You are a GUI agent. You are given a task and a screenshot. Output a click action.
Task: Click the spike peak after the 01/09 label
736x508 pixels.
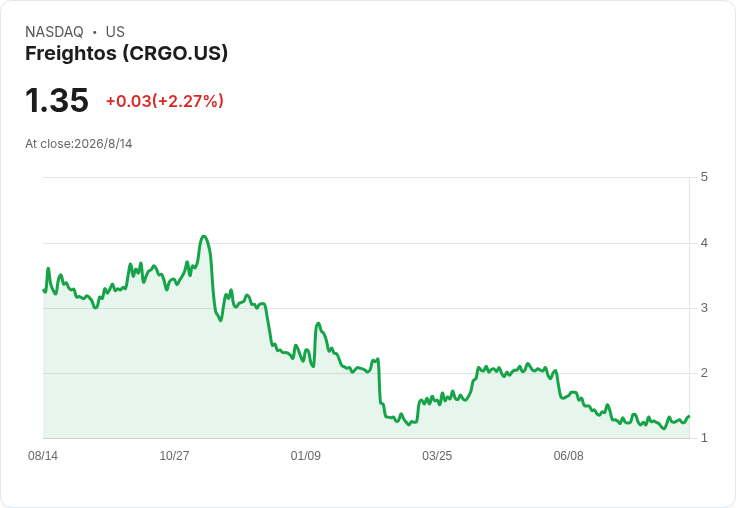pos(318,323)
